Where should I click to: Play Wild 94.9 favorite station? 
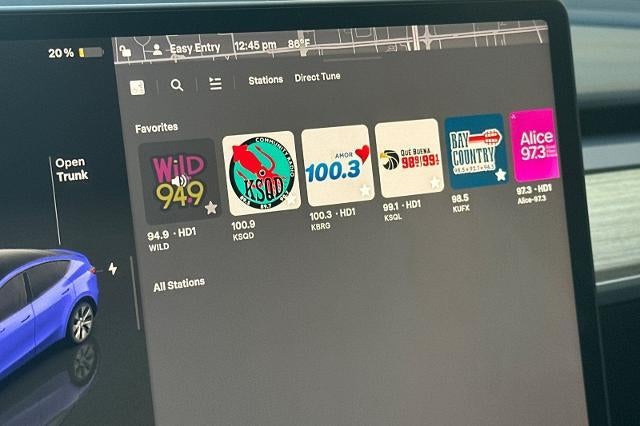tap(180, 181)
